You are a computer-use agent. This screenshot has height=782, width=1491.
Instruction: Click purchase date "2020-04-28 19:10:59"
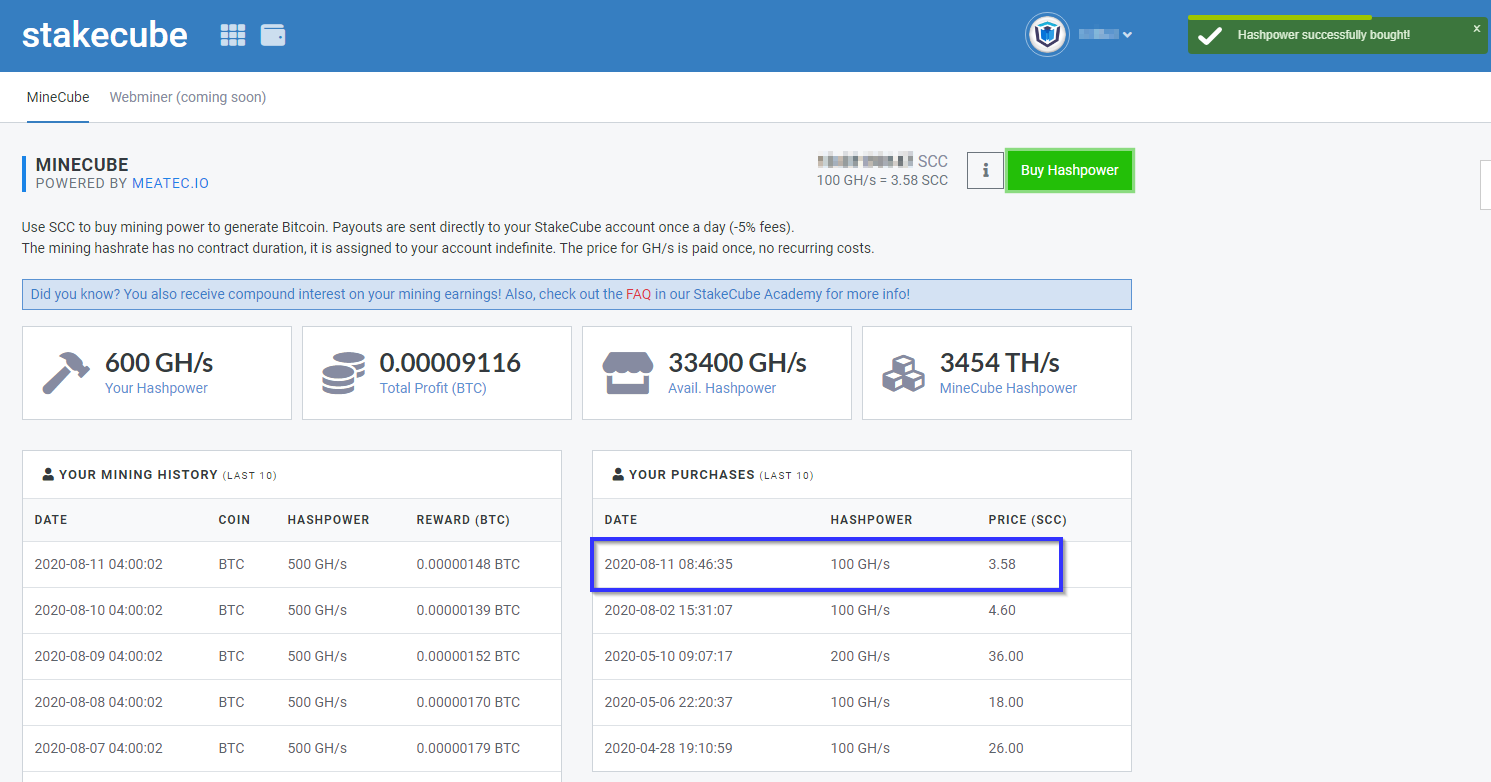pyautogui.click(x=669, y=749)
